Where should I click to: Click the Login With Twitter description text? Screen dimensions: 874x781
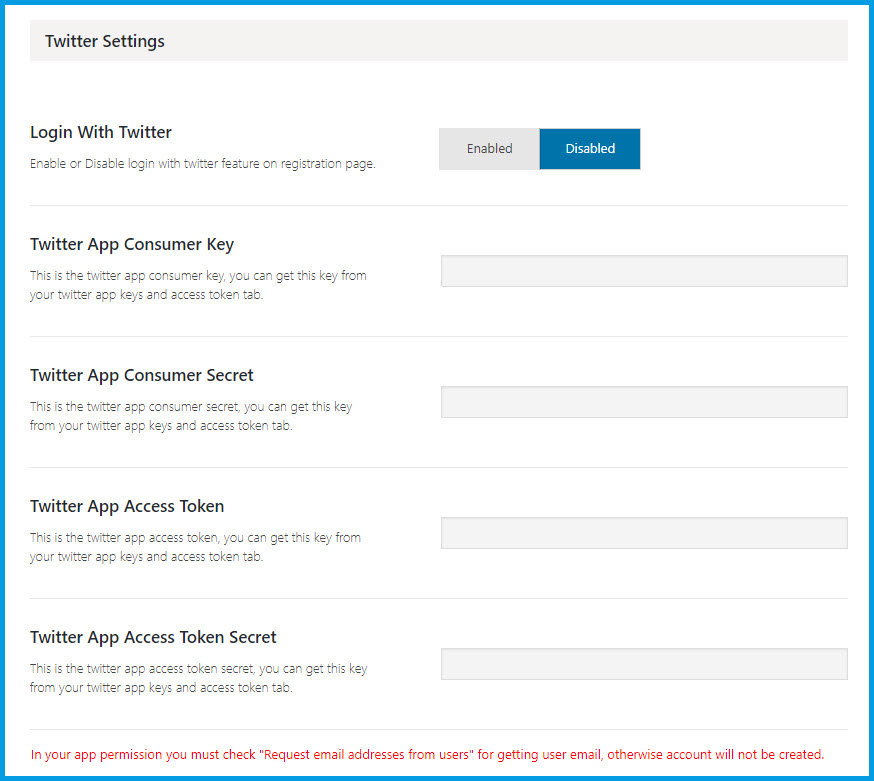tap(203, 164)
